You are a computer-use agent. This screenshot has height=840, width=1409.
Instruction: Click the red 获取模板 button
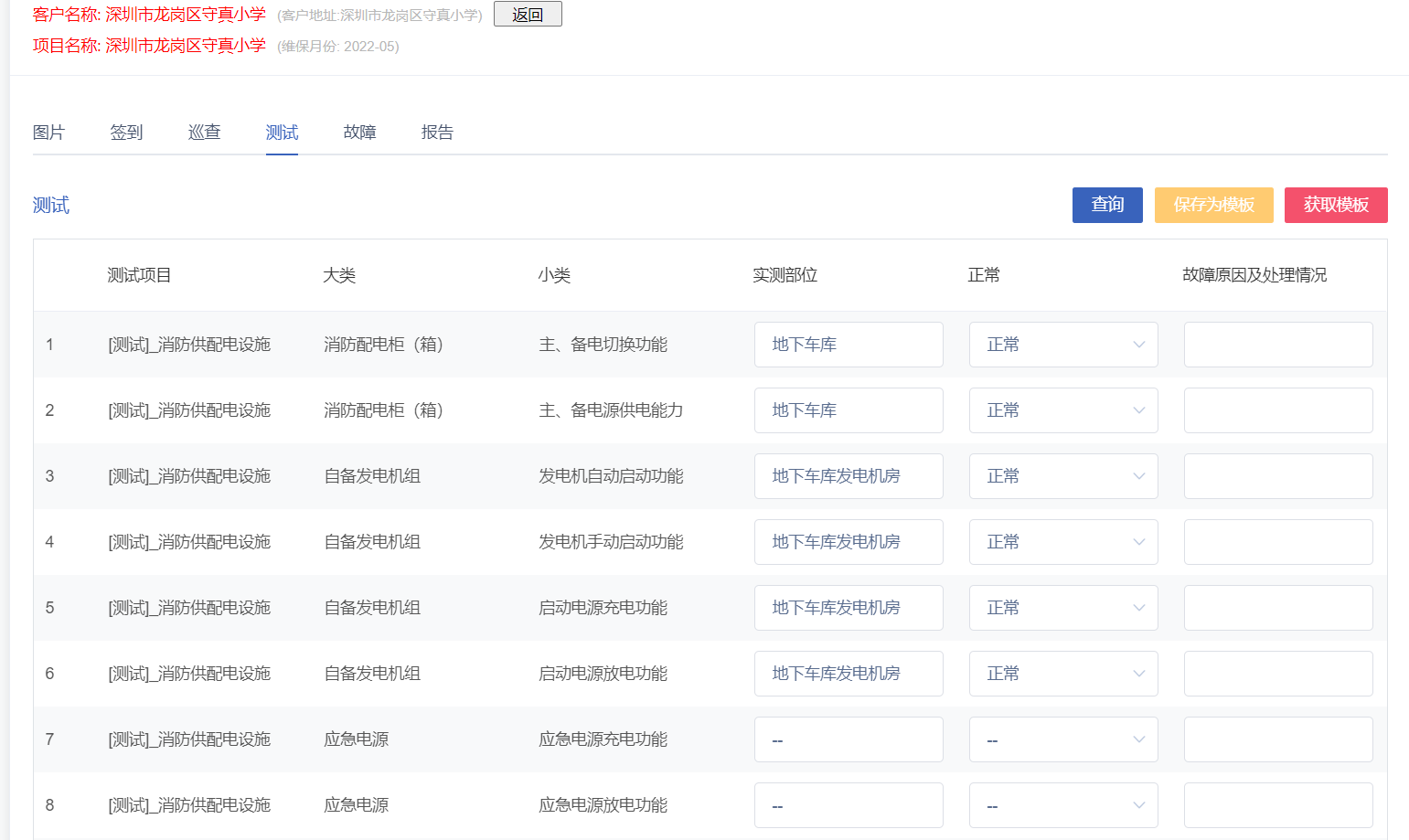click(x=1335, y=205)
